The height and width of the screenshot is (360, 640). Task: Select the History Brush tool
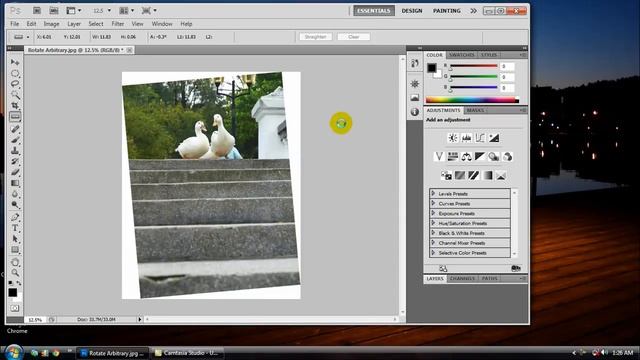coord(15,162)
